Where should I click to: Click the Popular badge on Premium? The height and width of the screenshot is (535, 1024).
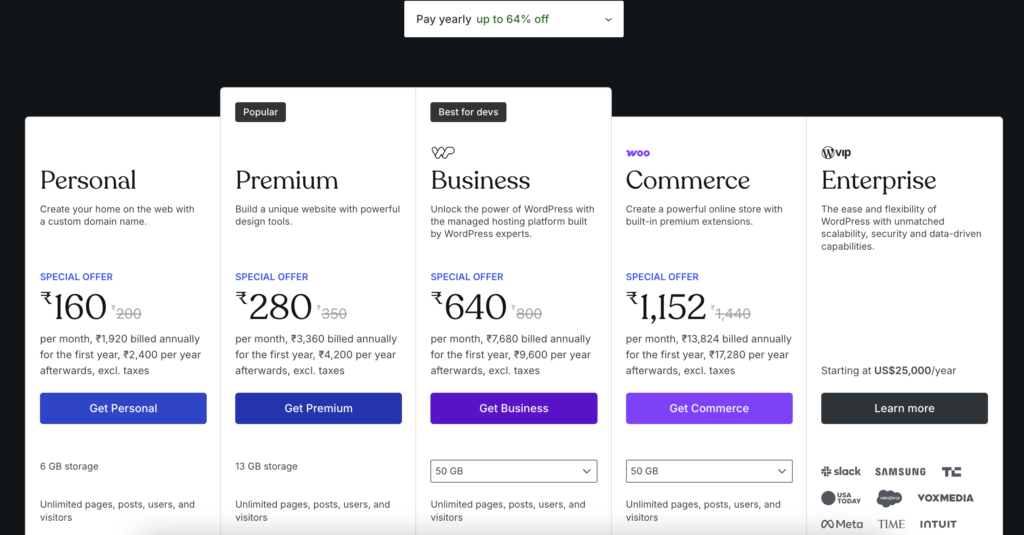point(260,112)
